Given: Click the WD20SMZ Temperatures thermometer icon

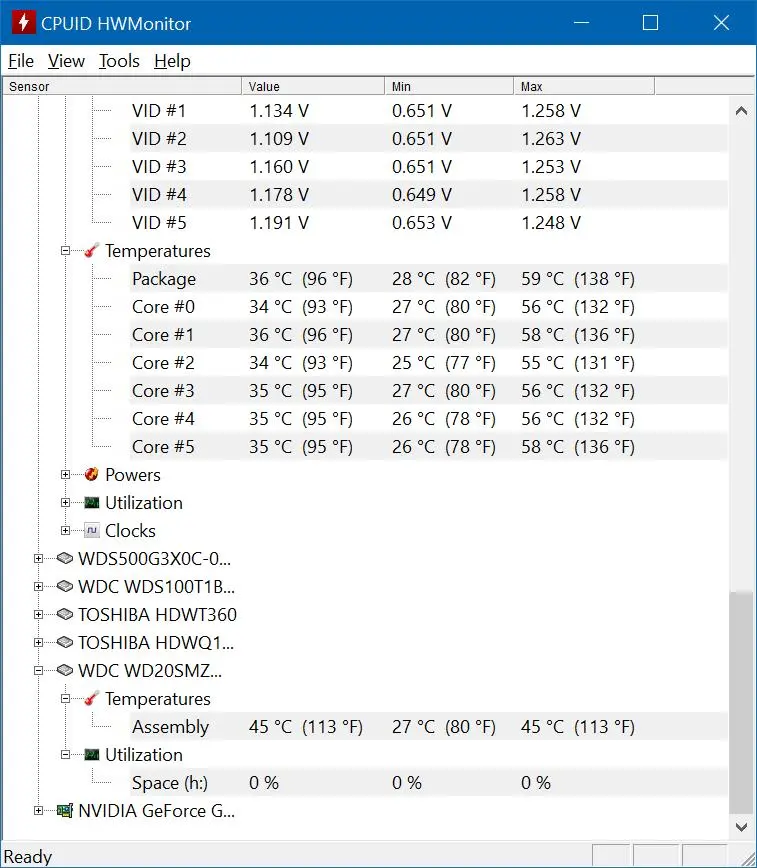Looking at the screenshot, I should 91,699.
